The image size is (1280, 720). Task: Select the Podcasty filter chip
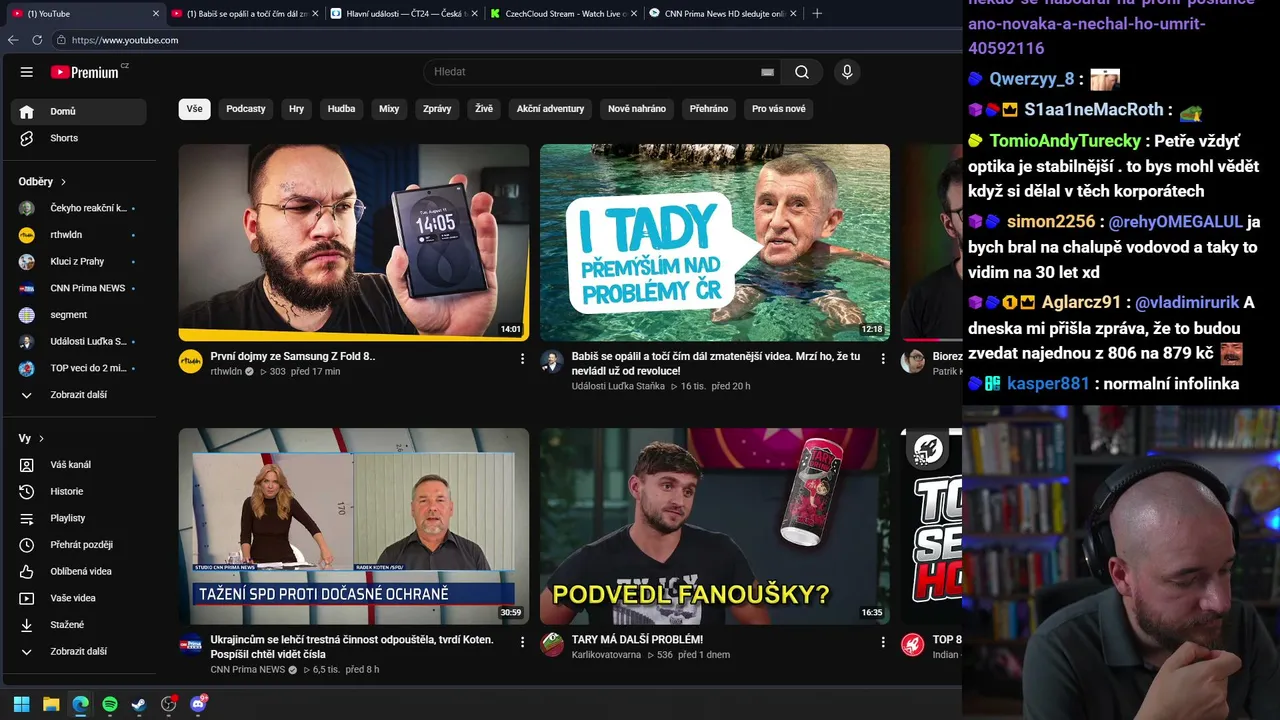246,109
